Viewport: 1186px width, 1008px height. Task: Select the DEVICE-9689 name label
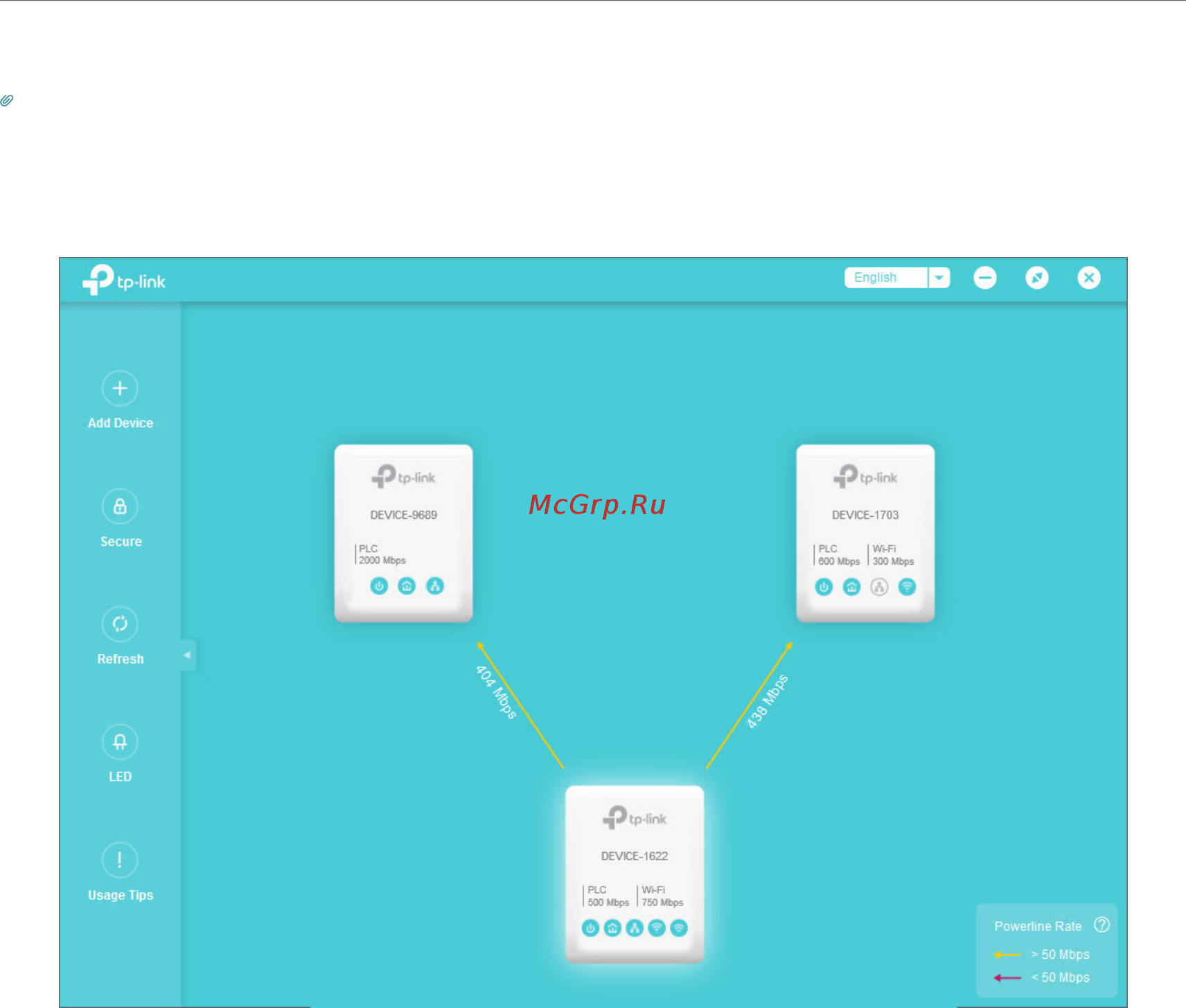pyautogui.click(x=403, y=515)
